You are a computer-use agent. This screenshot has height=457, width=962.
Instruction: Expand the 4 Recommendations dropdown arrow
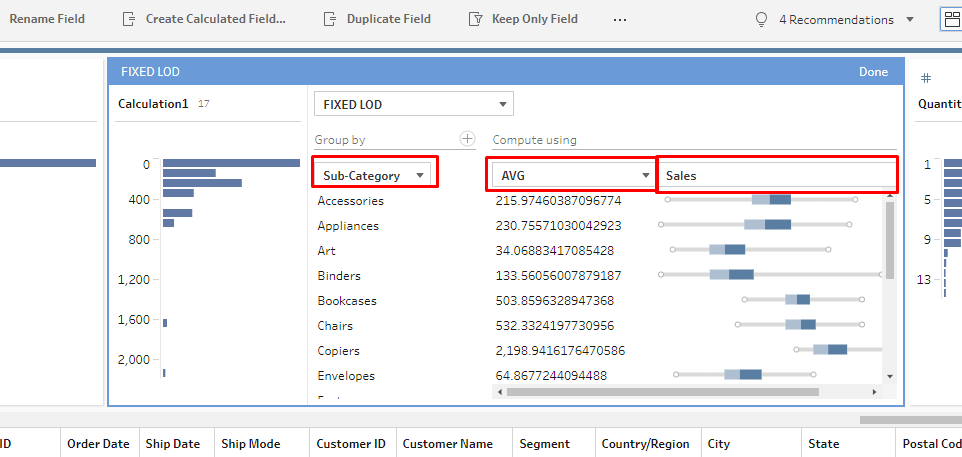(909, 19)
